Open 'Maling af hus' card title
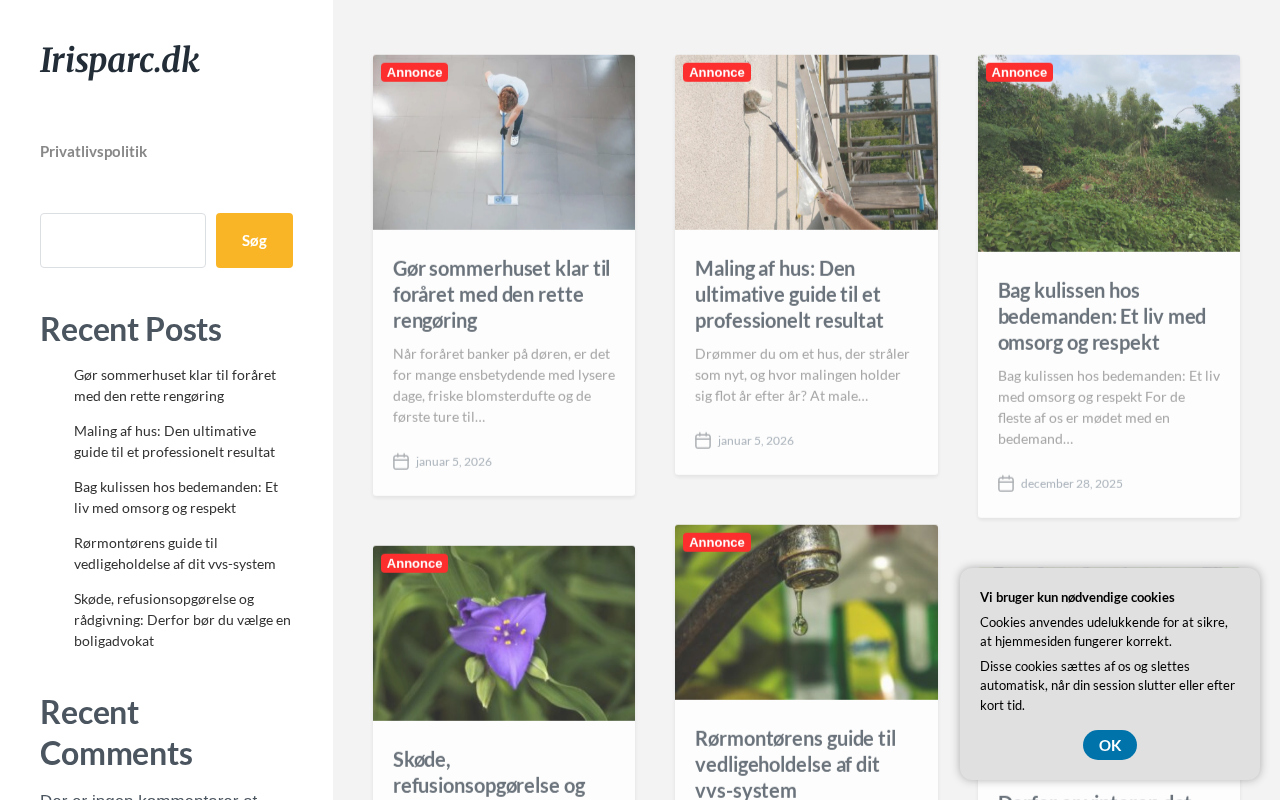Image resolution: width=1280 pixels, height=800 pixels. [789, 294]
